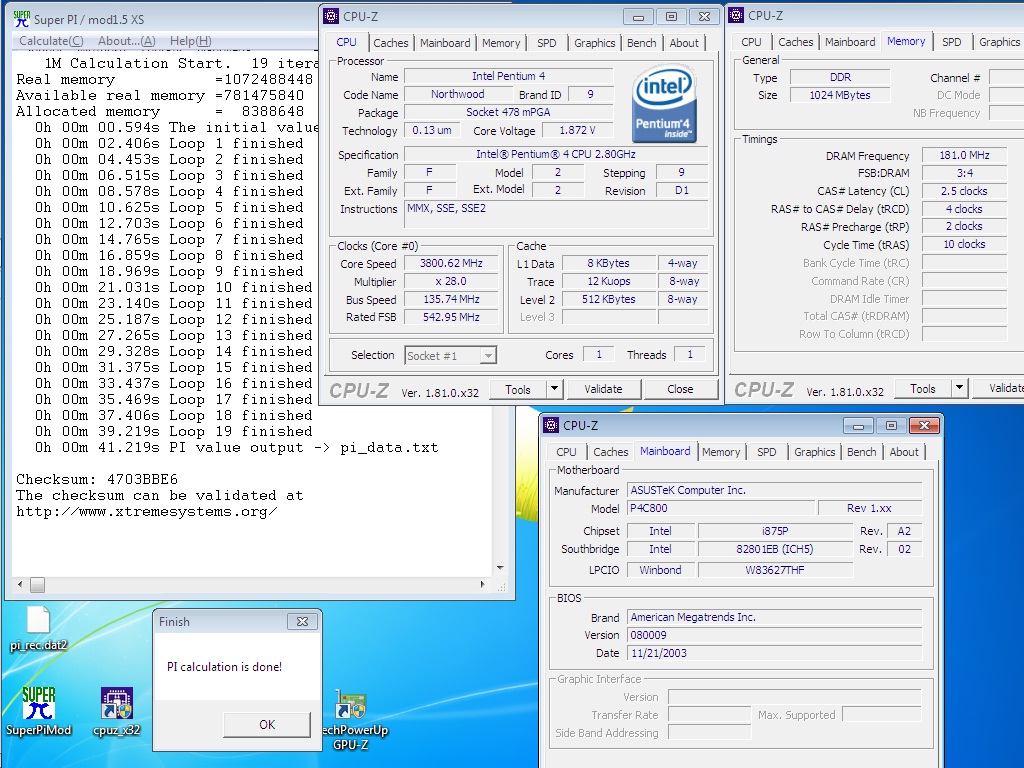Switch to Bench tab in CPU window
This screenshot has width=1024, height=768.
pyautogui.click(x=641, y=43)
